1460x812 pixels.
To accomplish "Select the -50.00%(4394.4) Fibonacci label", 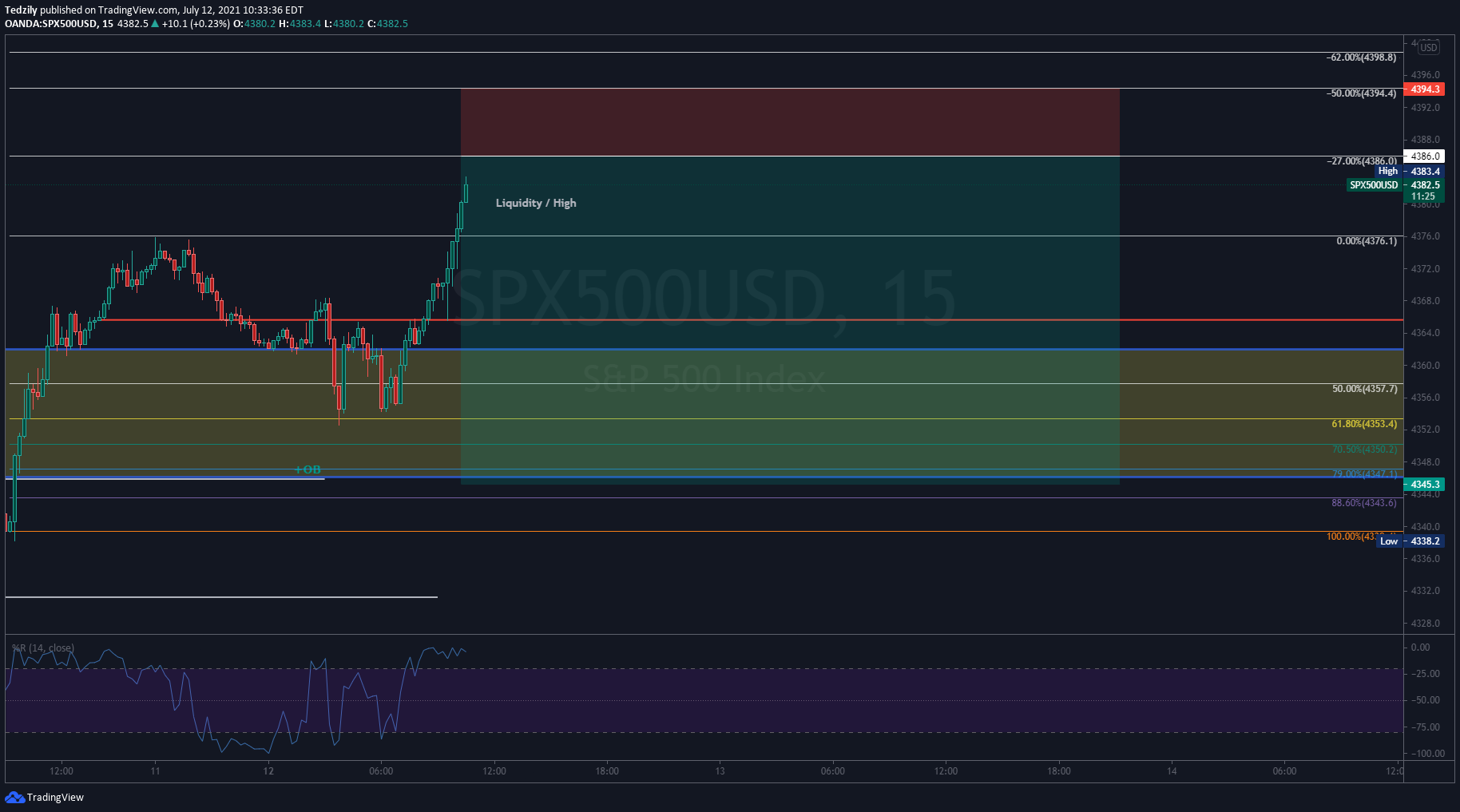I will 1362,93.
